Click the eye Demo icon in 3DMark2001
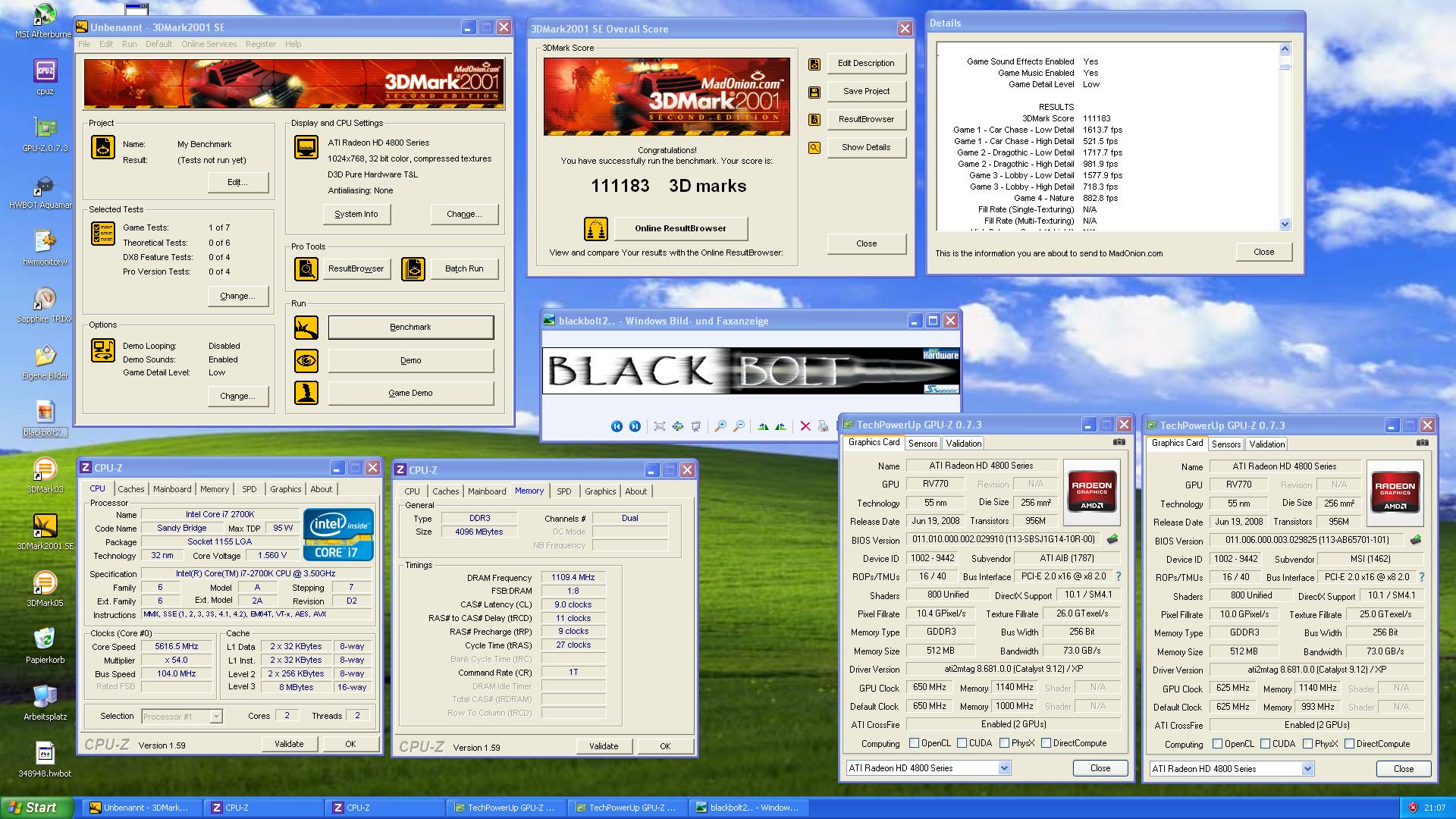The height and width of the screenshot is (819, 1456). [x=306, y=360]
